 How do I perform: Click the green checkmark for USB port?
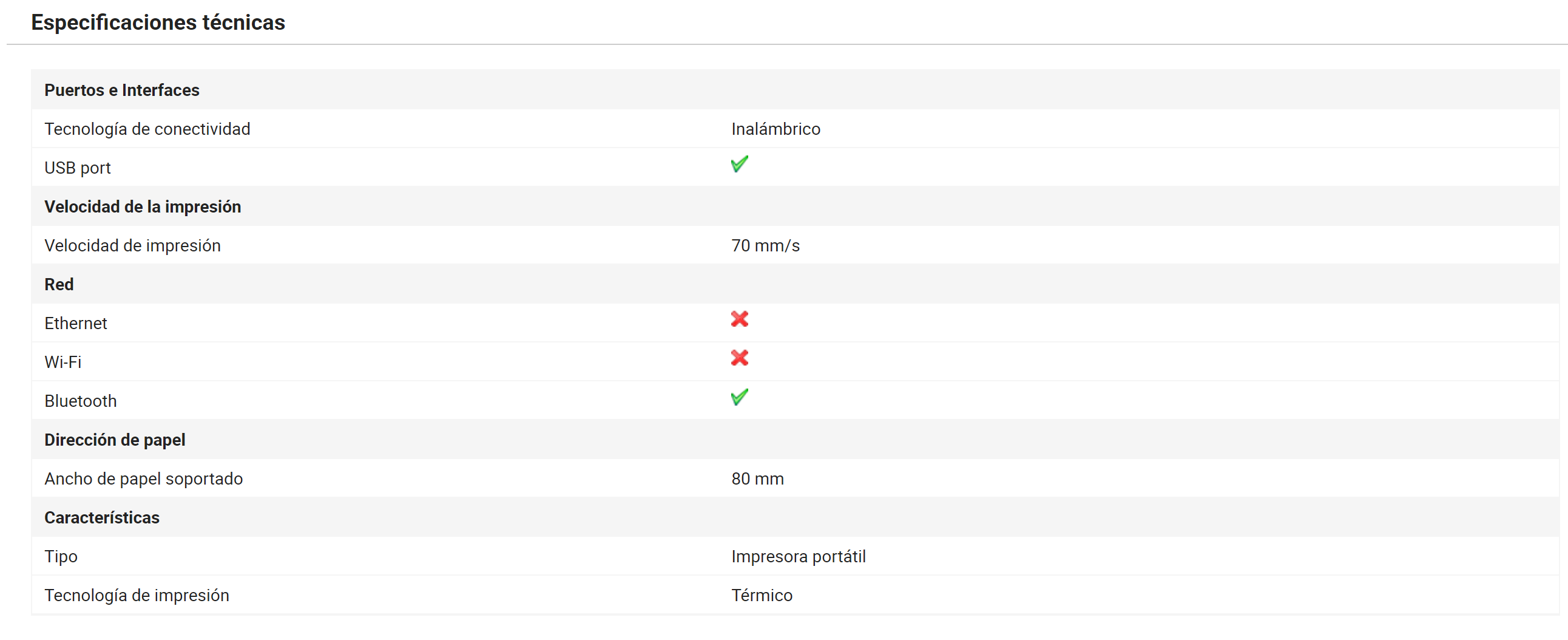[x=740, y=165]
